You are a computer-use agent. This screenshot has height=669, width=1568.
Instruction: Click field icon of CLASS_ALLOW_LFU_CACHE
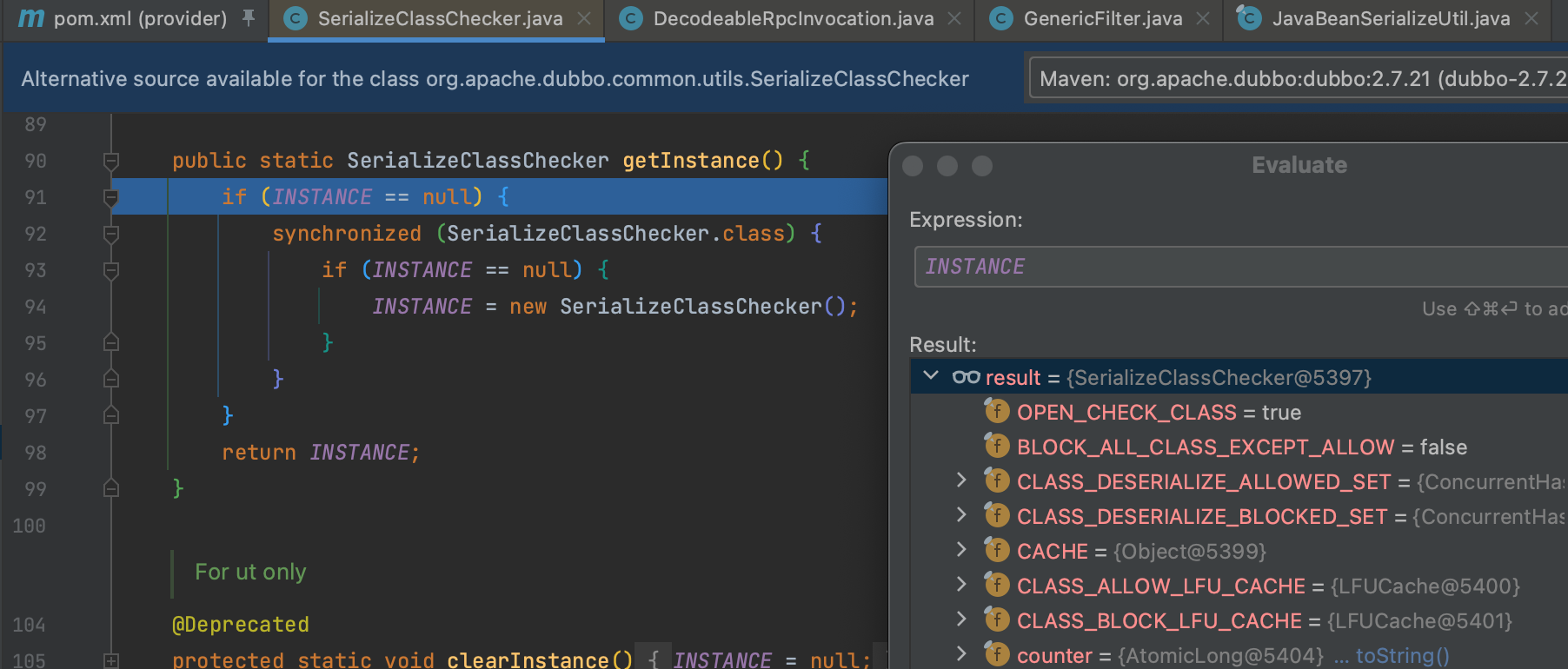pos(996,585)
